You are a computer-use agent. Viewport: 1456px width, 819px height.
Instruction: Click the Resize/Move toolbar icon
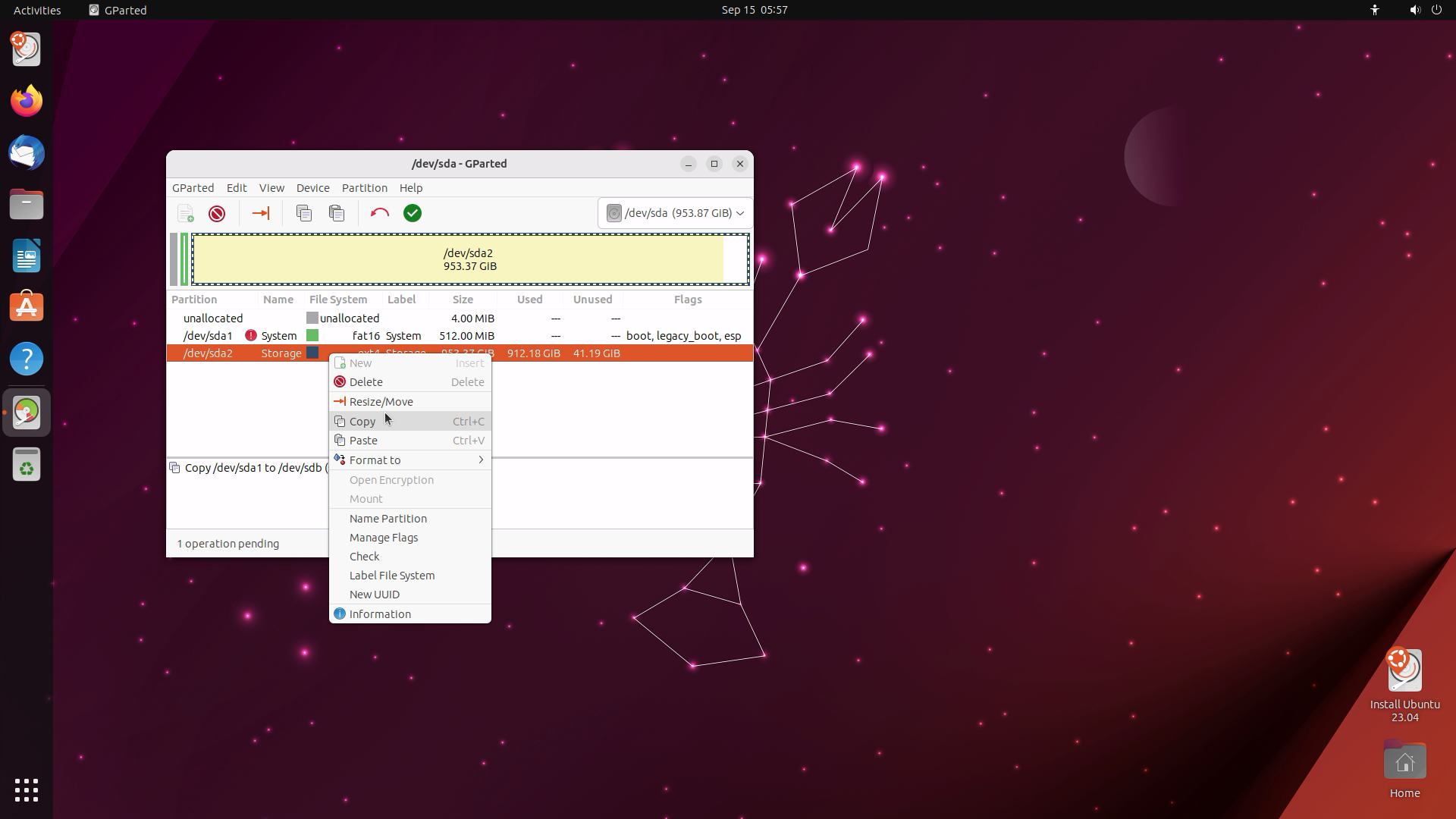pyautogui.click(x=260, y=213)
